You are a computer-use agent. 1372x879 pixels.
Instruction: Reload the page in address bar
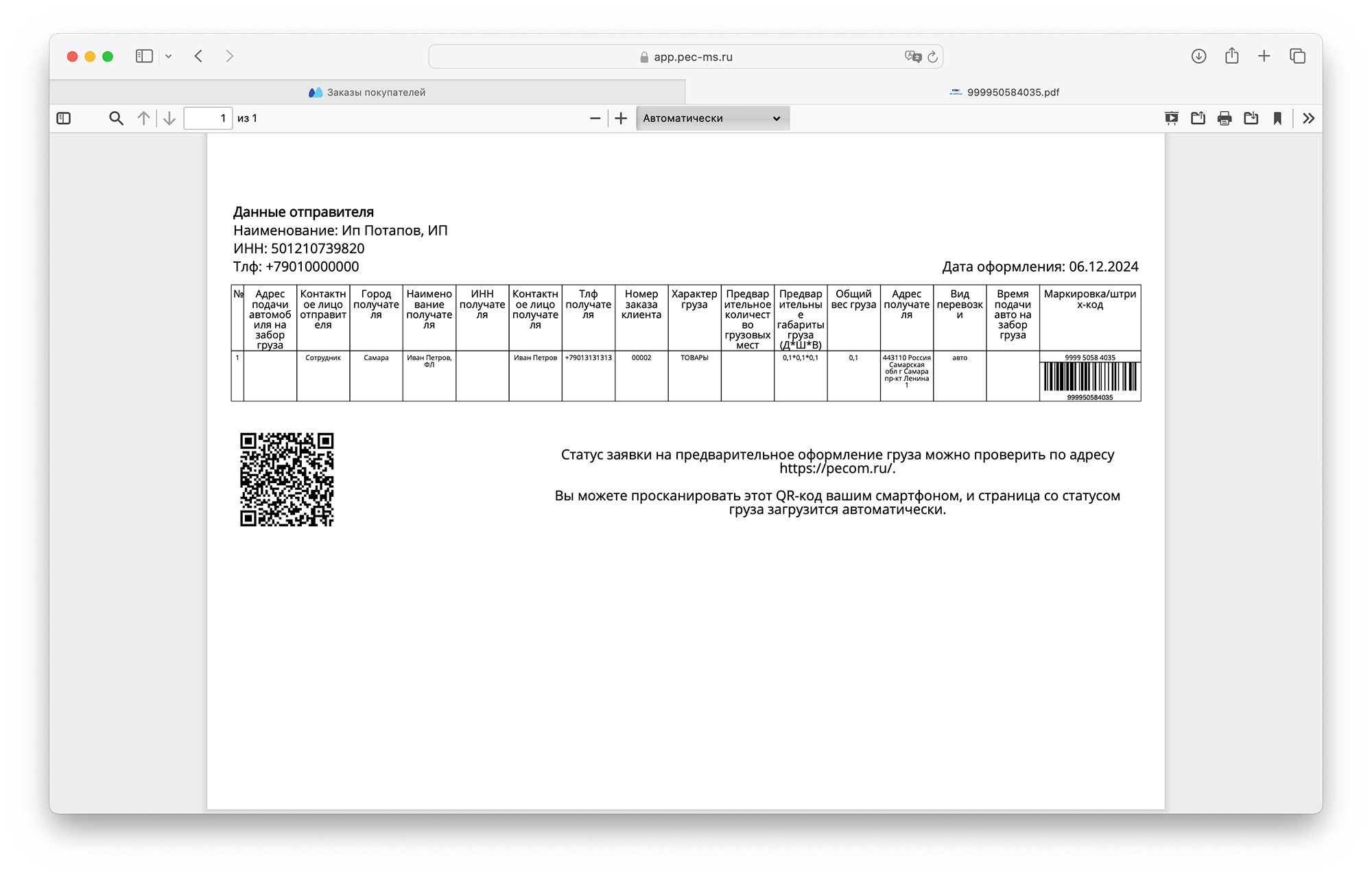point(932,57)
